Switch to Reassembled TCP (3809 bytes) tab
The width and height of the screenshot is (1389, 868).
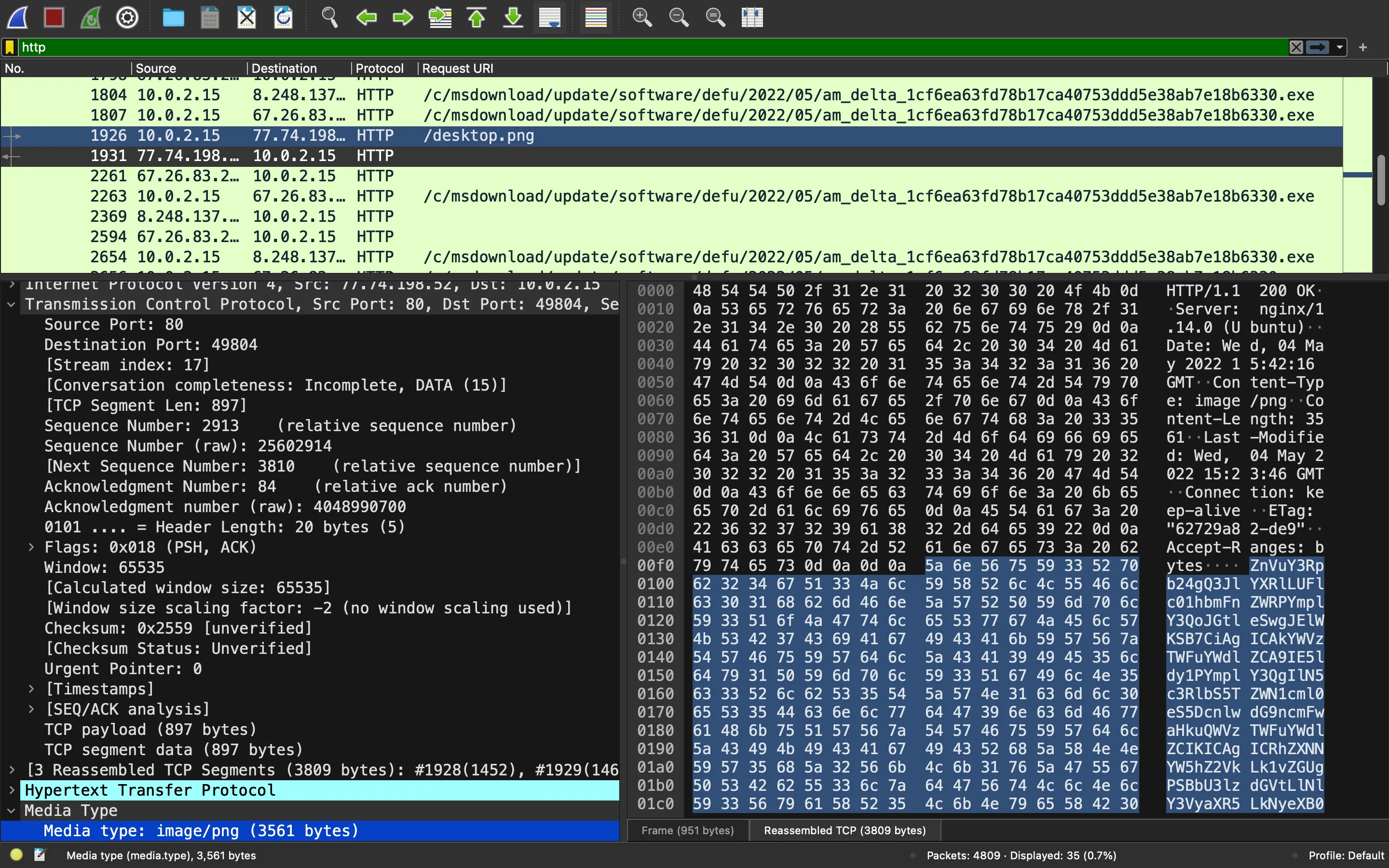[845, 831]
